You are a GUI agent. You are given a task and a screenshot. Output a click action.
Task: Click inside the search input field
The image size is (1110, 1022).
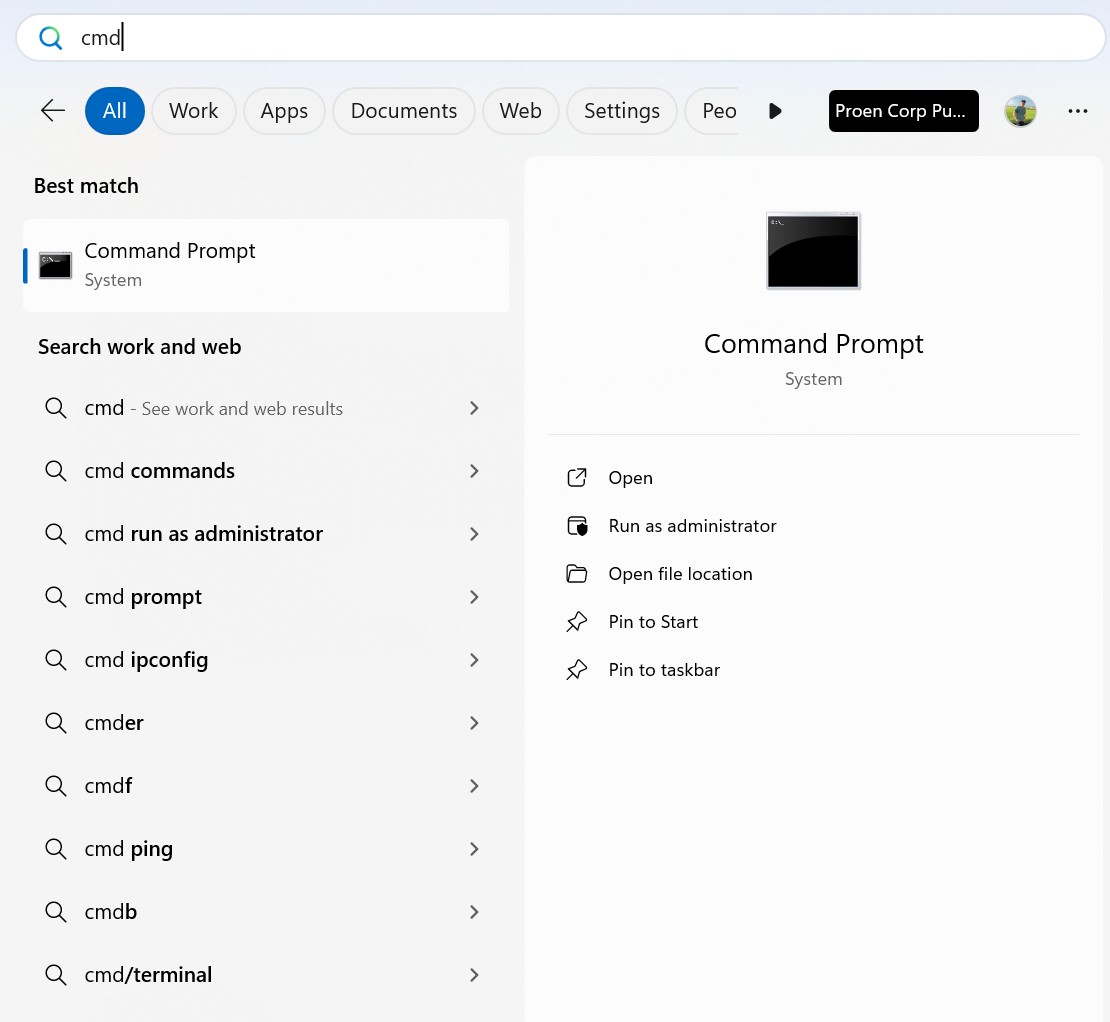(x=400, y=37)
